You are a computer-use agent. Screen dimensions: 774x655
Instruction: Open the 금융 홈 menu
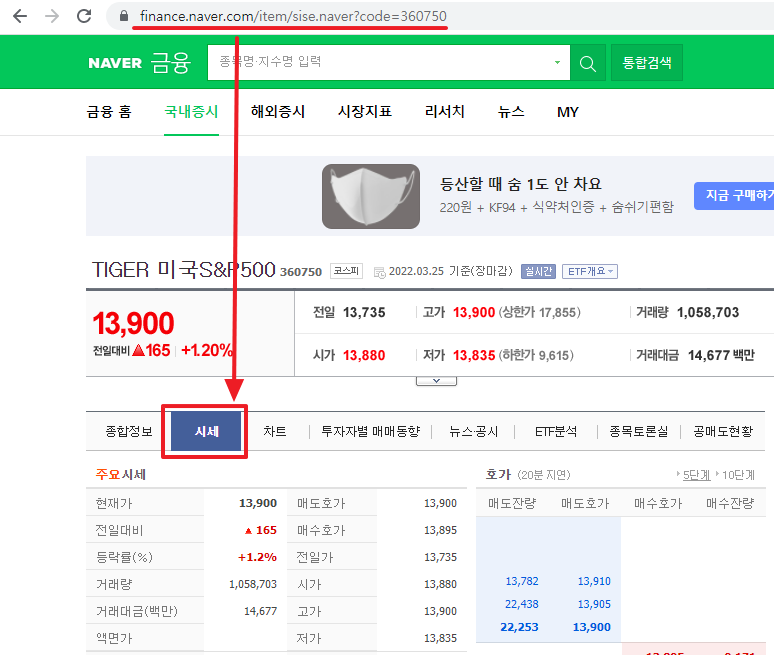pos(109,112)
